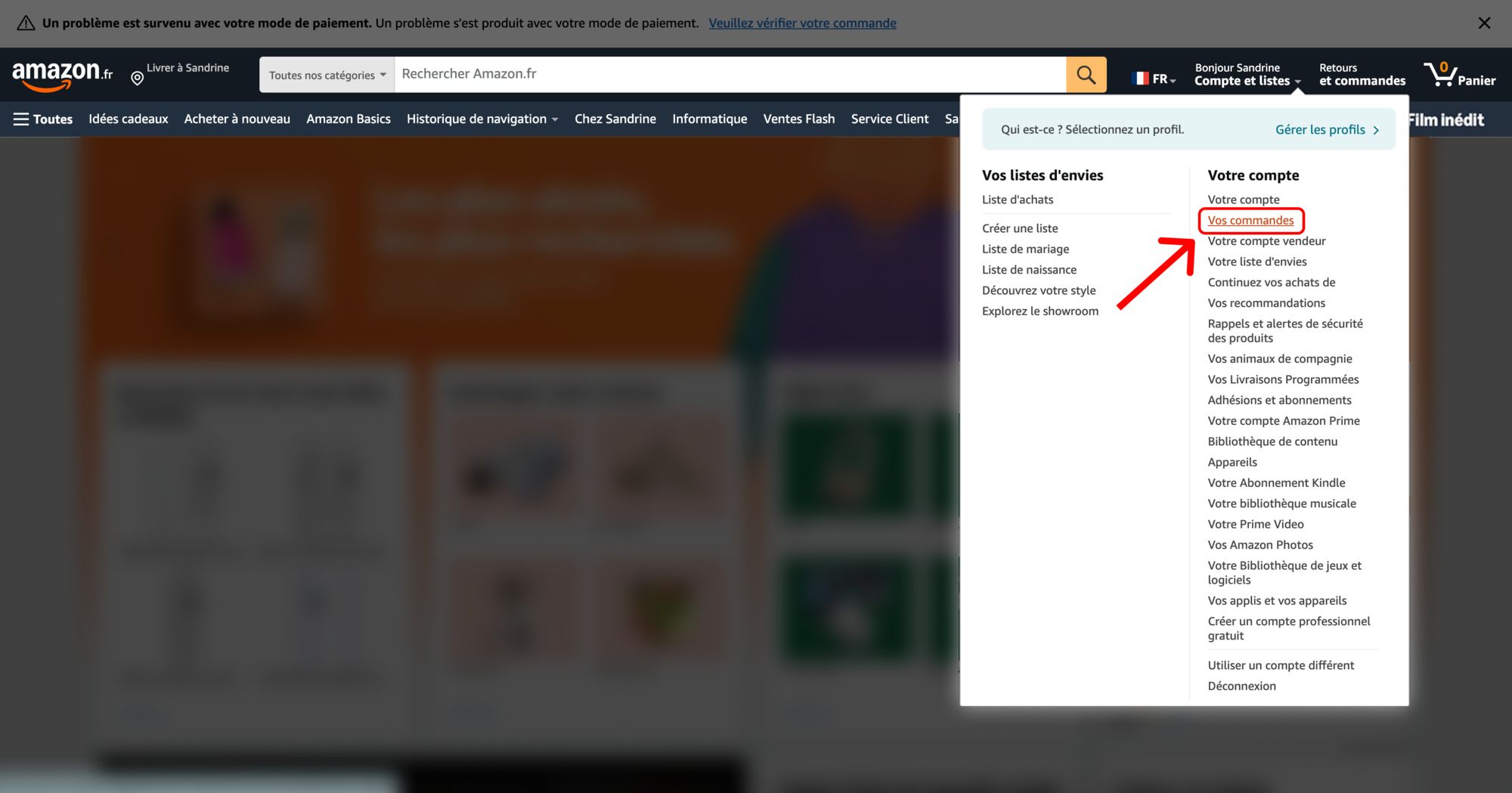Open 'Votre compte' menu entry
This screenshot has width=1512, height=793.
click(x=1244, y=200)
